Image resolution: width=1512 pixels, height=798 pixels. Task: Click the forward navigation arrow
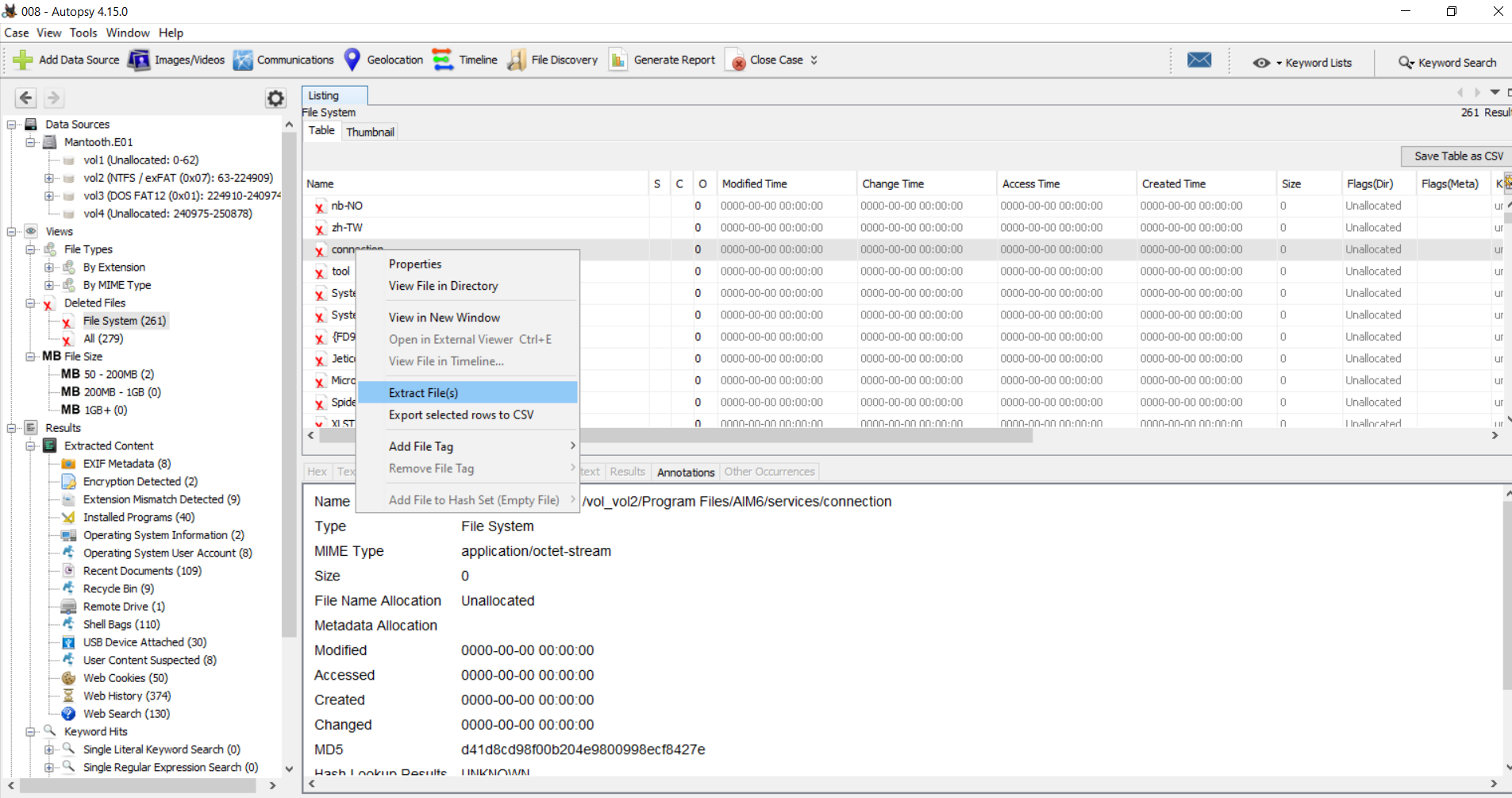pos(53,98)
